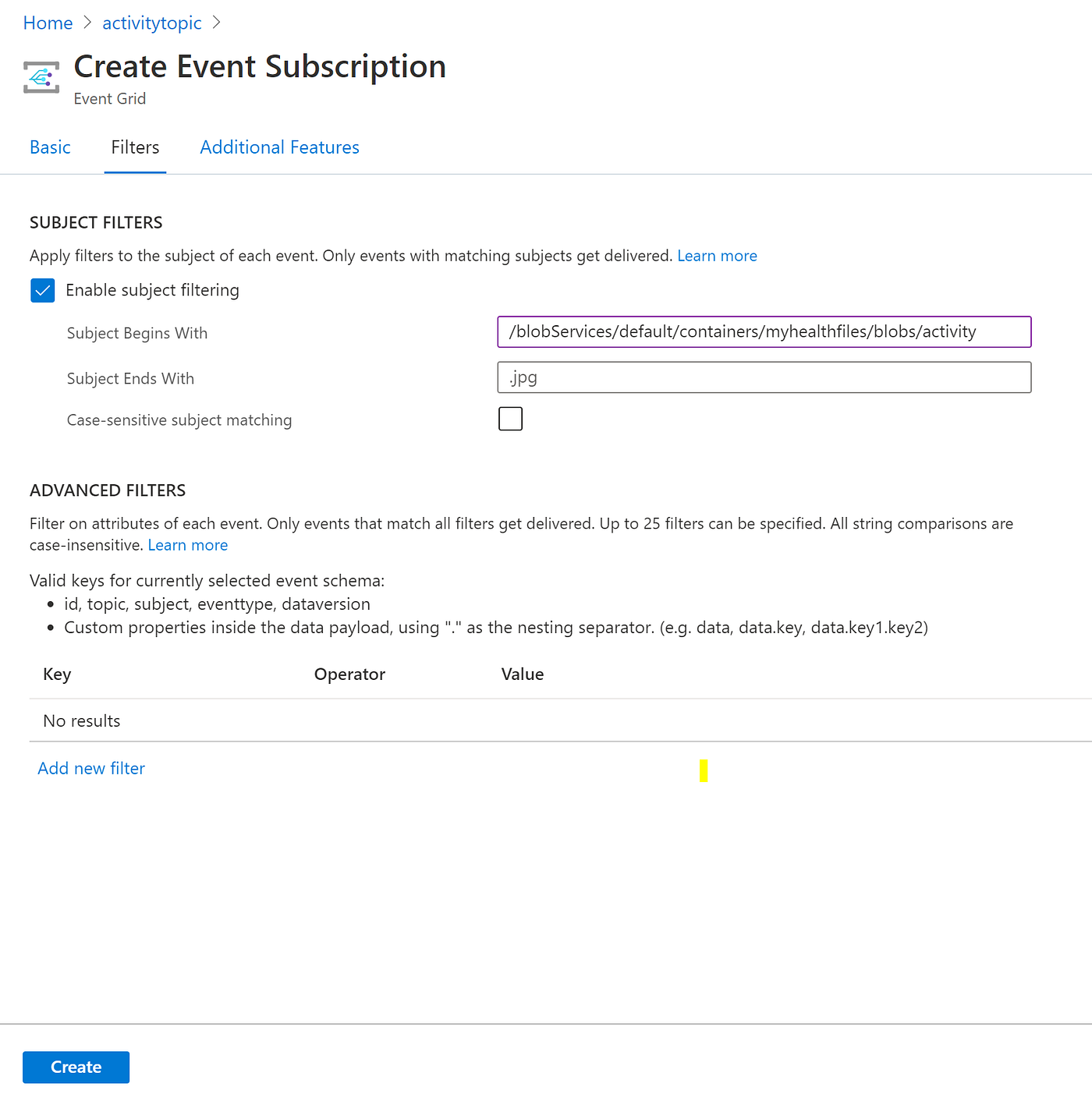The image size is (1092, 1108).
Task: Disable the Enable subject filtering checkbox
Action: click(x=43, y=290)
